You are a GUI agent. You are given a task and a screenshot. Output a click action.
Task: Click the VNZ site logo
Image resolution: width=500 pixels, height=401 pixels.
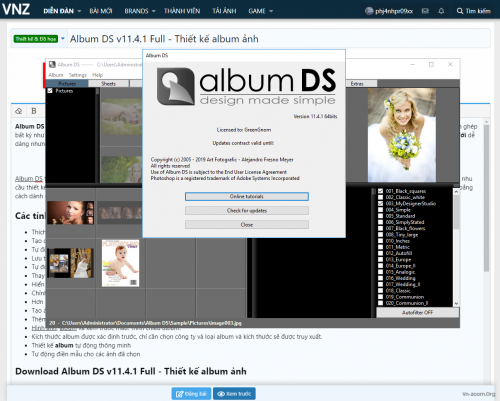coord(16,9)
